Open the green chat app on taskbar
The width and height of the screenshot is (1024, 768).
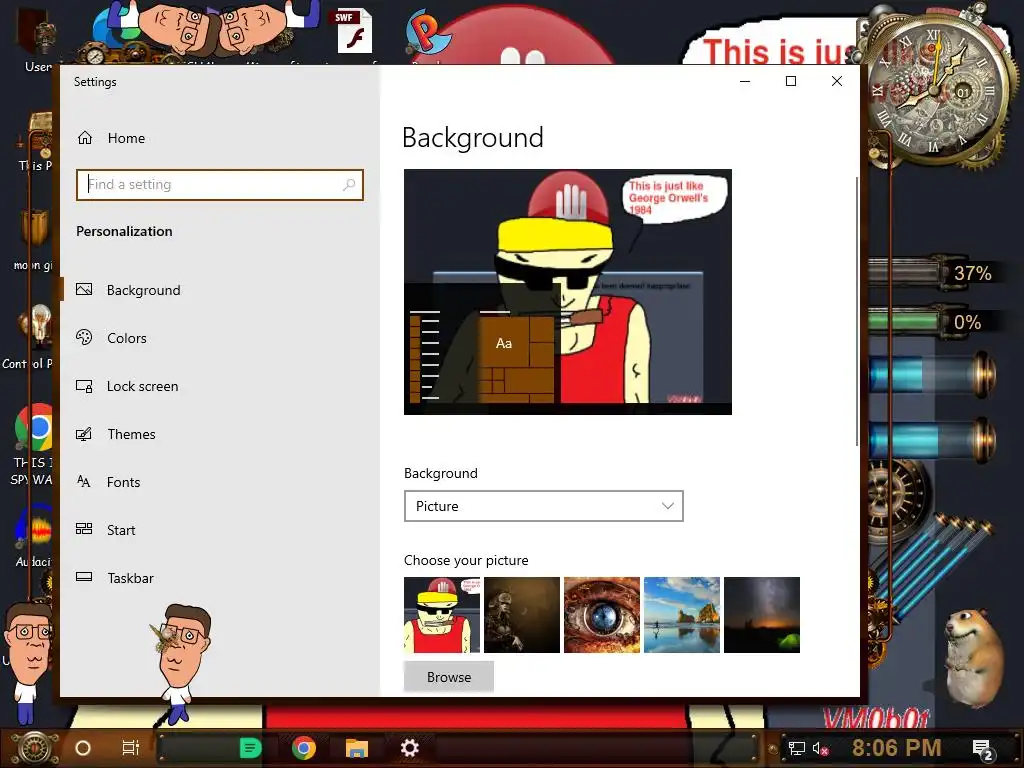tap(250, 748)
